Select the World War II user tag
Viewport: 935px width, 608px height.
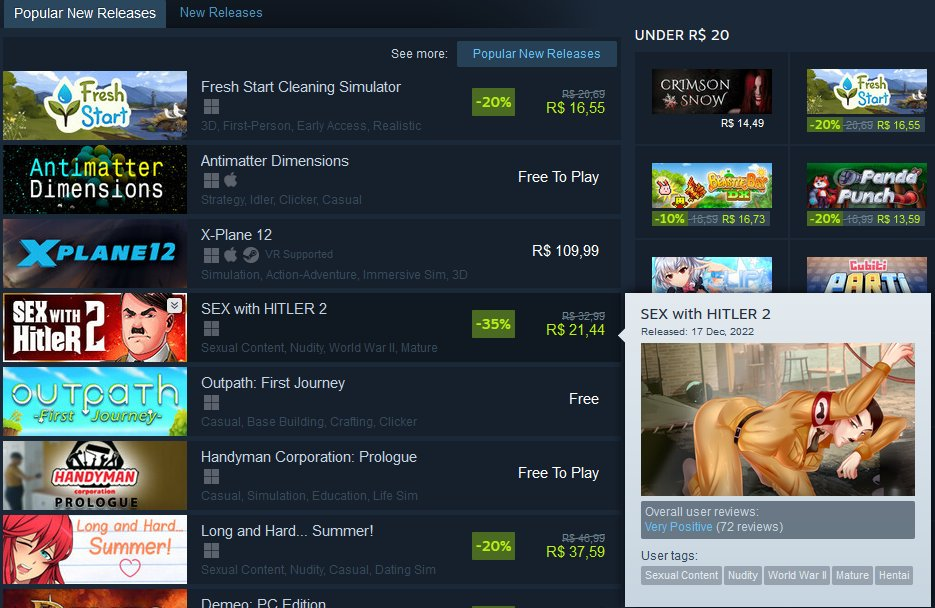click(797, 575)
